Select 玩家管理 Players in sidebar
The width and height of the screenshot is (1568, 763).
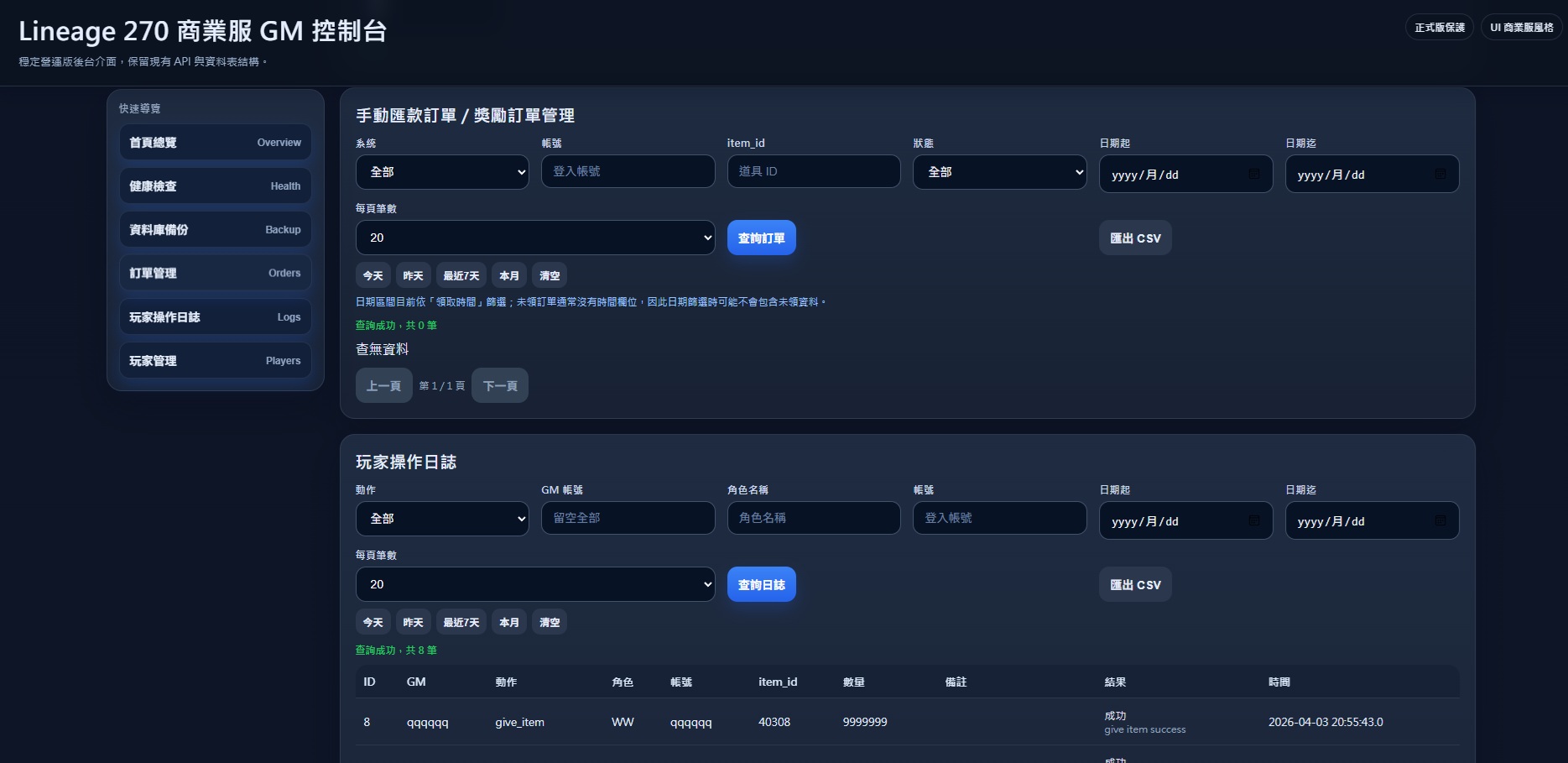tap(215, 361)
